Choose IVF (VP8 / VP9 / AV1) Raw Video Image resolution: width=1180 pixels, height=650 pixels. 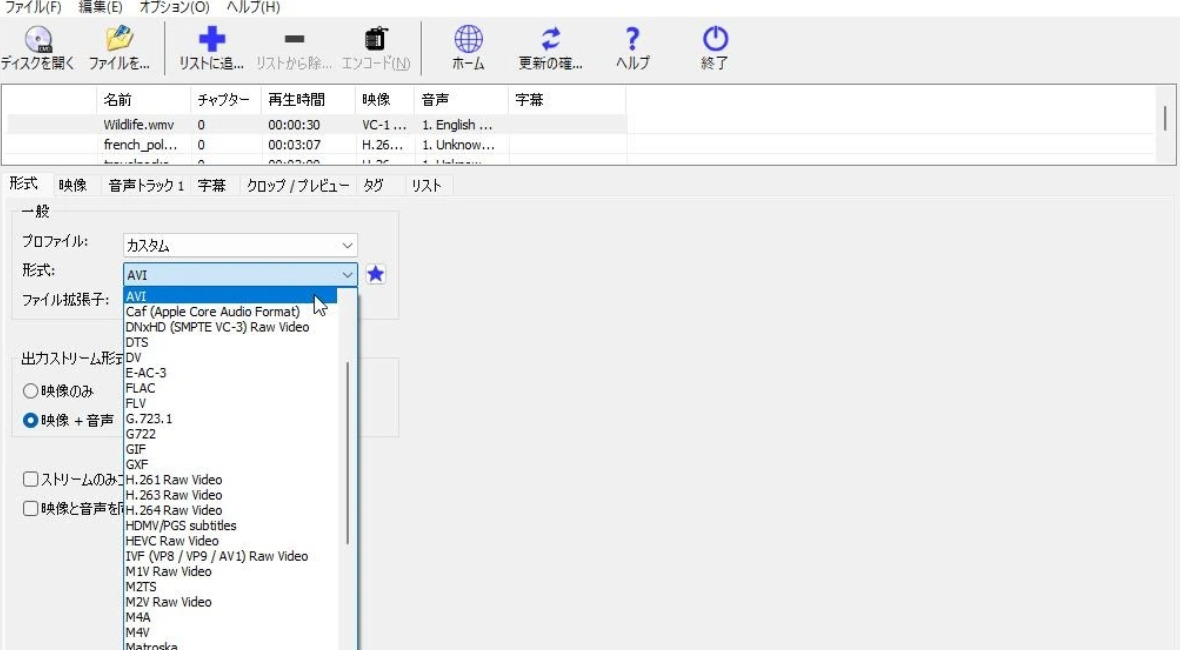coord(230,556)
